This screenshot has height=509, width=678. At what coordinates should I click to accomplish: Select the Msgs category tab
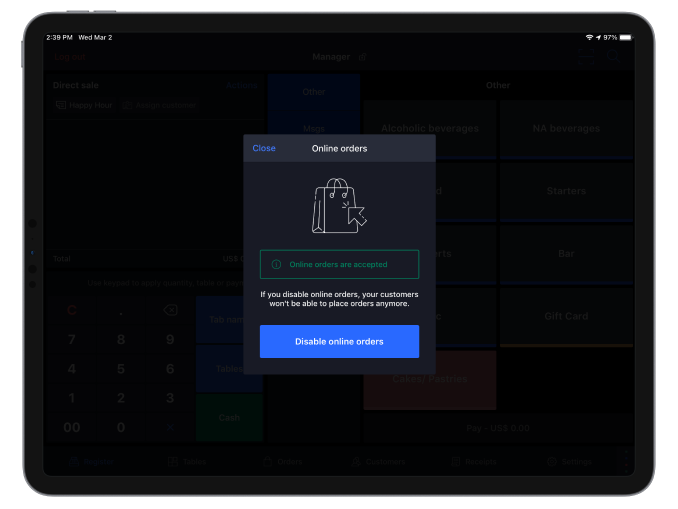coord(314,128)
